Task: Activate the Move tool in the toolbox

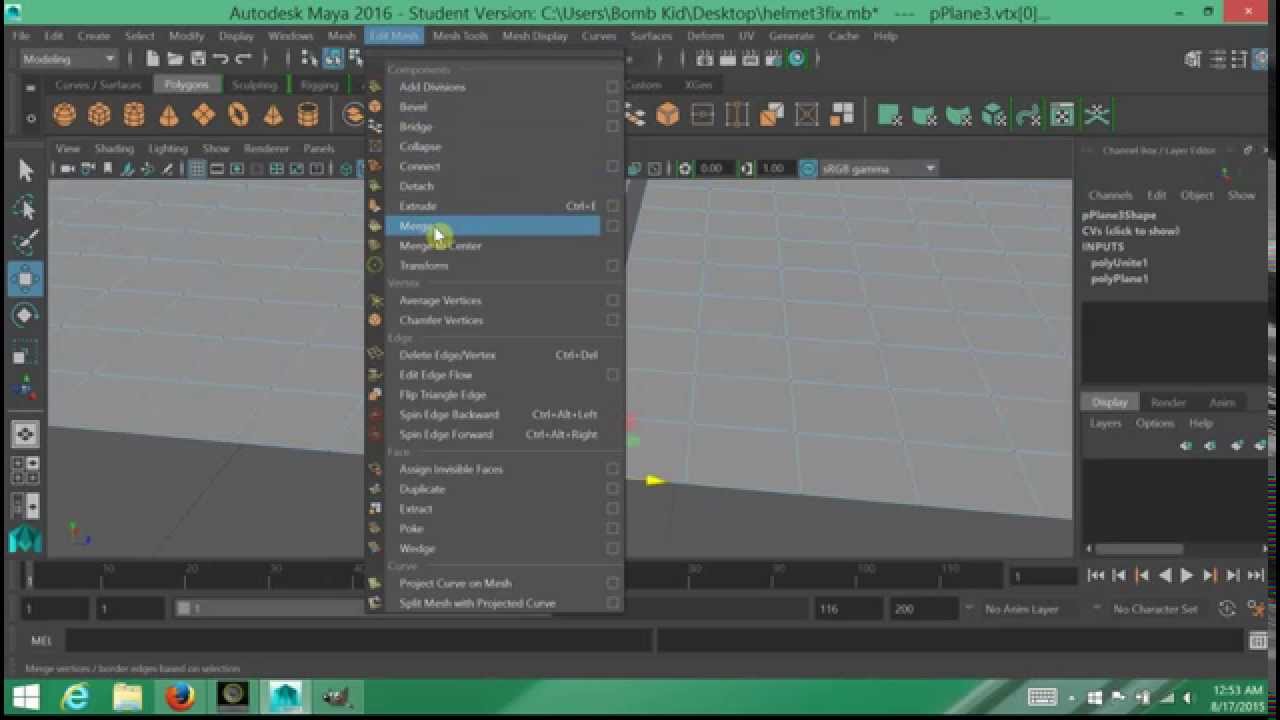Action: pos(26,279)
